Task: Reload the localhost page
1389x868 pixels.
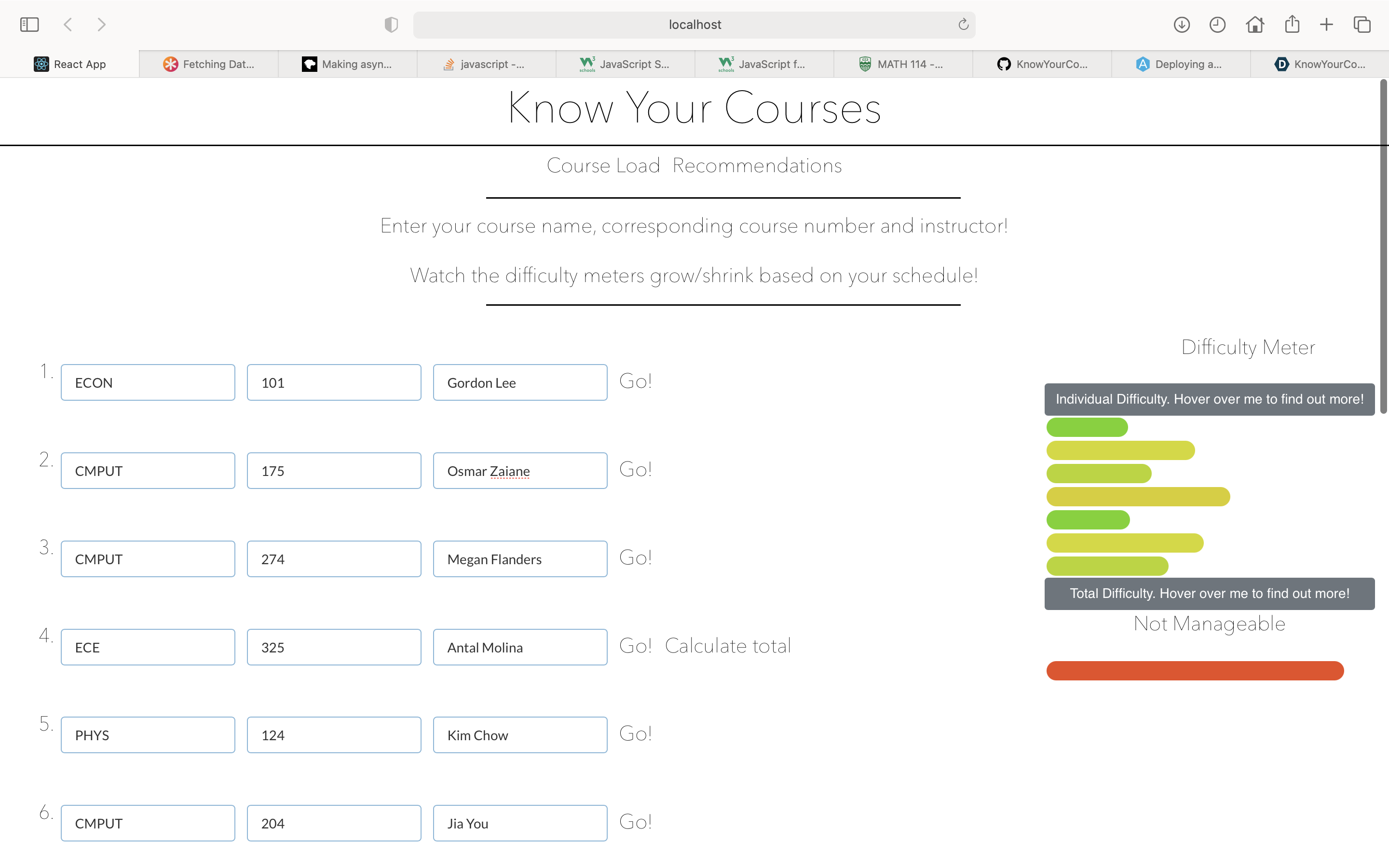Action: click(x=963, y=25)
